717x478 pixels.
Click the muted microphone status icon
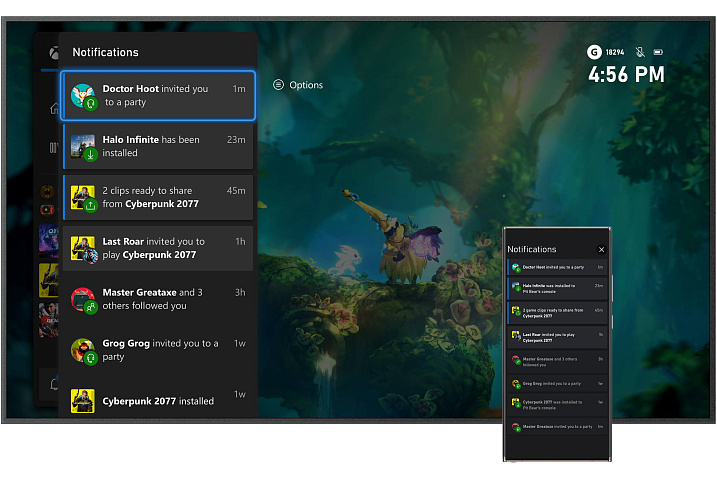pyautogui.click(x=640, y=52)
